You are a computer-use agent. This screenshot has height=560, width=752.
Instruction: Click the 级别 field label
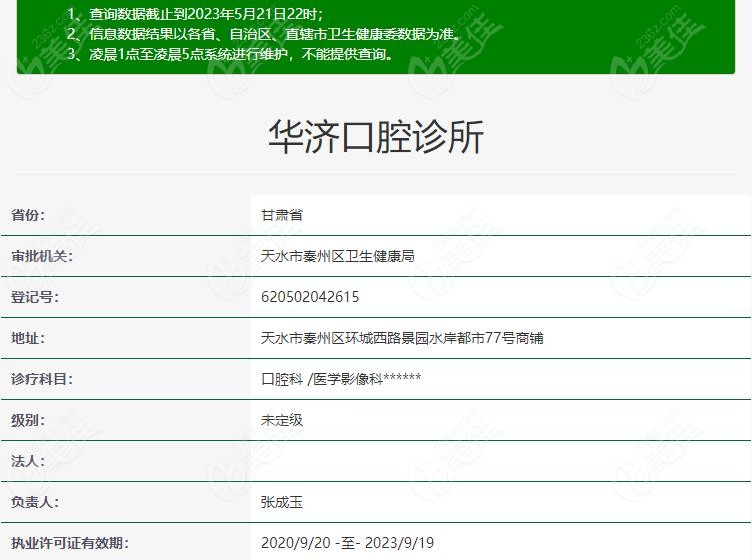(x=28, y=420)
